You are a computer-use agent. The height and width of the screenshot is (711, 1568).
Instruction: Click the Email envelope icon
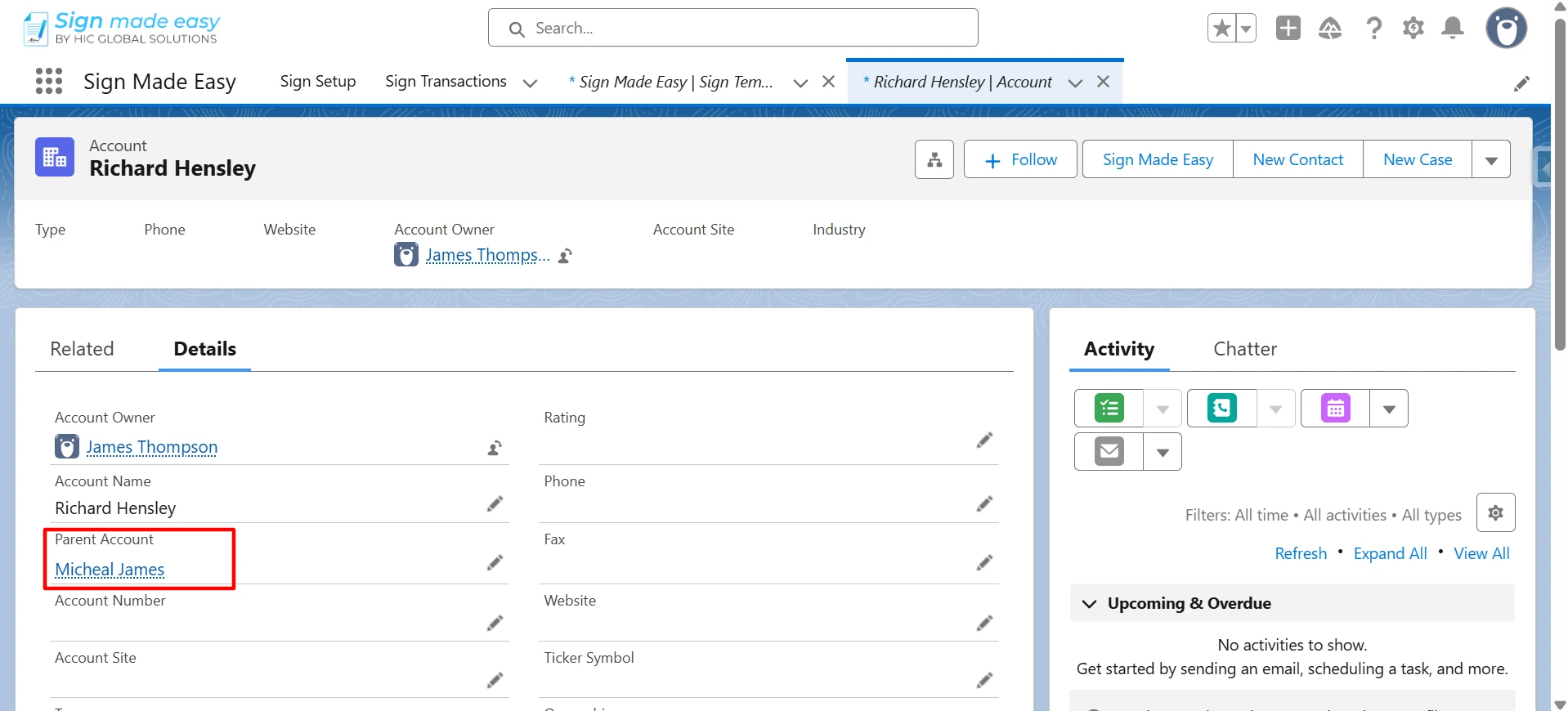(x=1109, y=451)
